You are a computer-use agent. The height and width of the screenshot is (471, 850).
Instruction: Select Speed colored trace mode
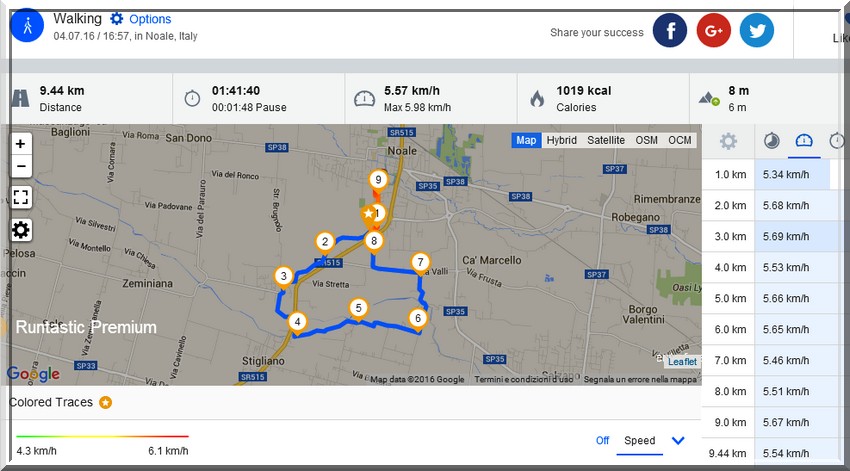coord(640,440)
